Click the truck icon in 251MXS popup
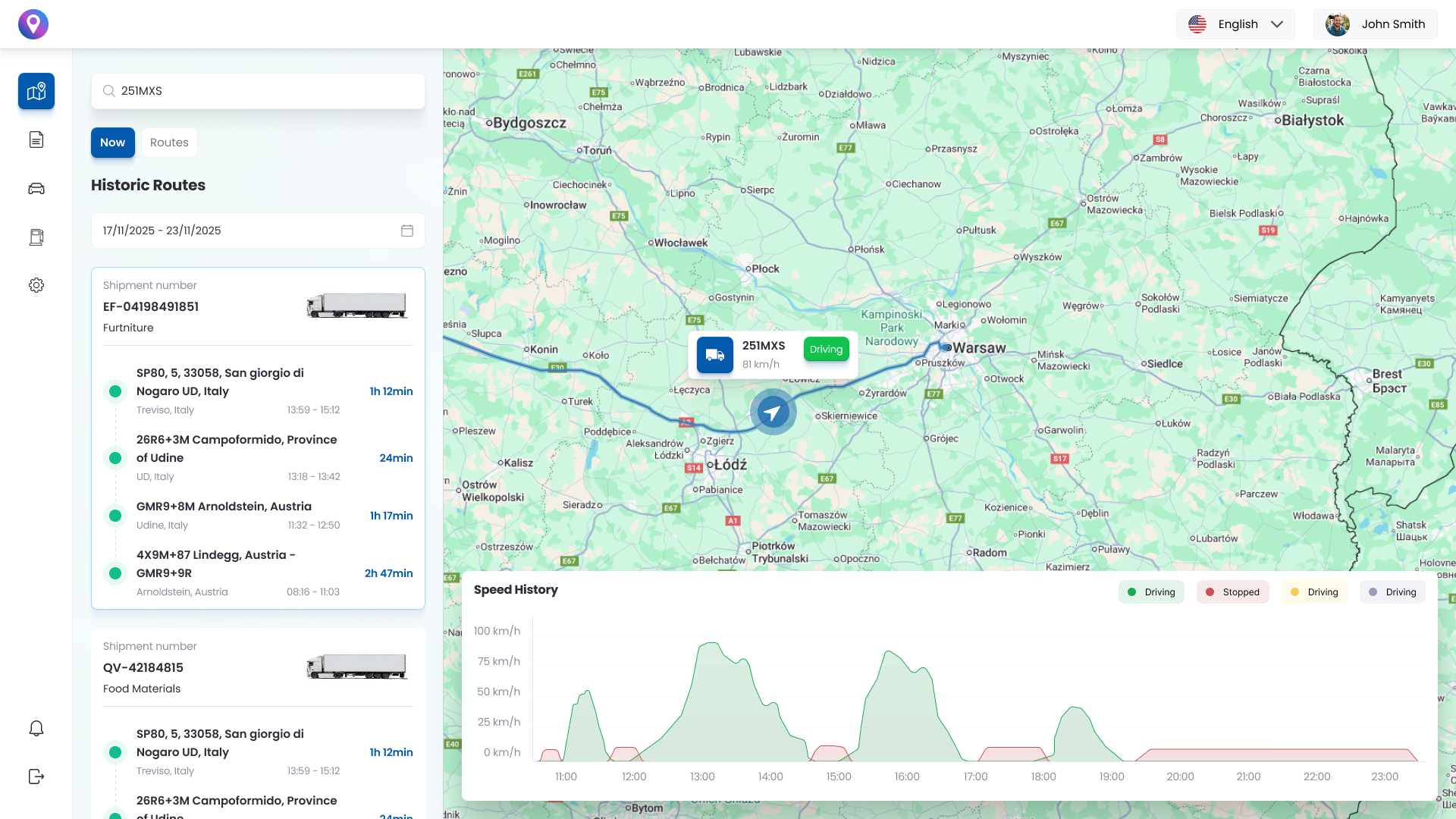The image size is (1456, 819). point(715,355)
